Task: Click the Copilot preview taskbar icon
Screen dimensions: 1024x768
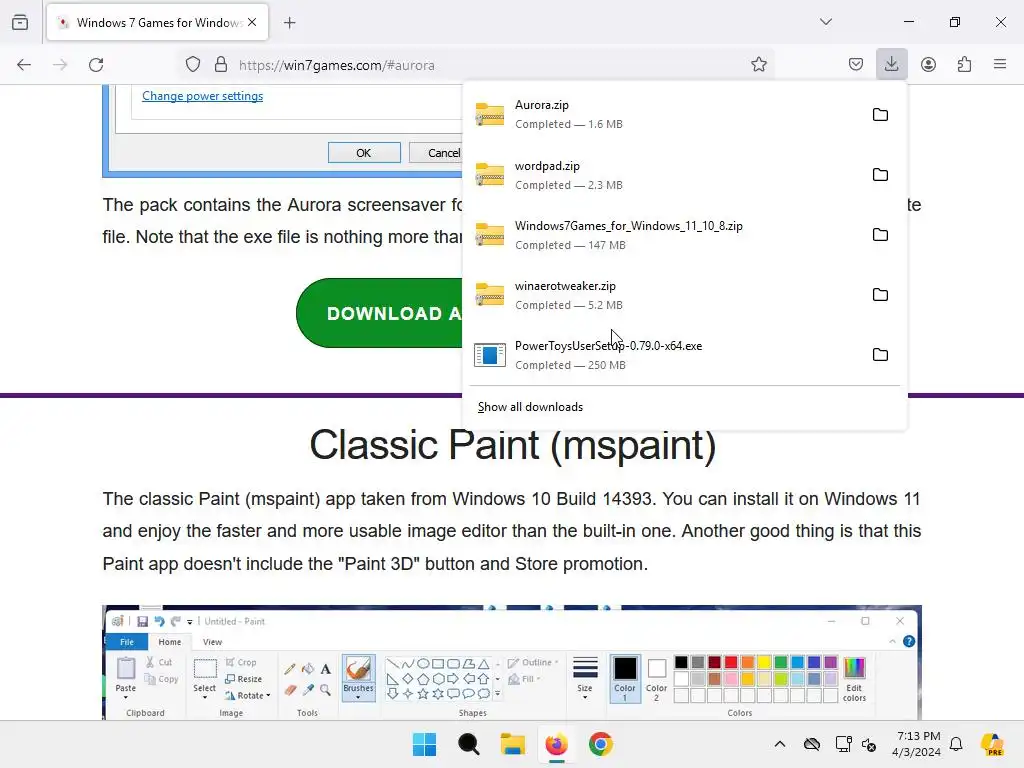Action: 993,744
